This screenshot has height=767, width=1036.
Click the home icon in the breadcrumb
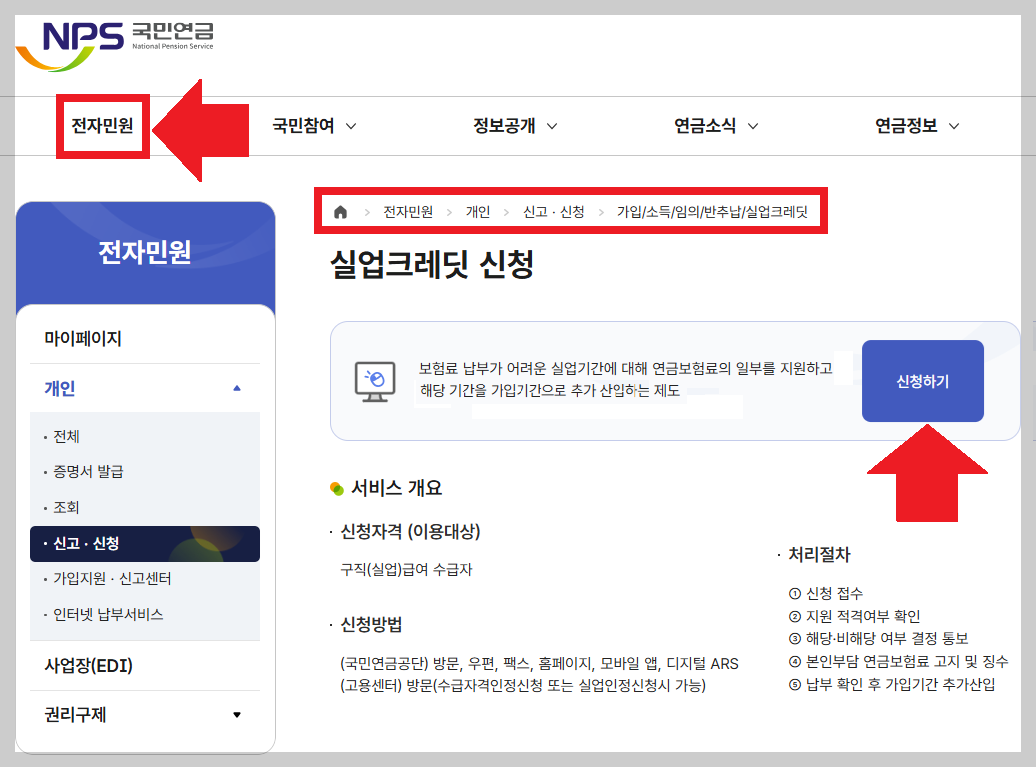339,211
